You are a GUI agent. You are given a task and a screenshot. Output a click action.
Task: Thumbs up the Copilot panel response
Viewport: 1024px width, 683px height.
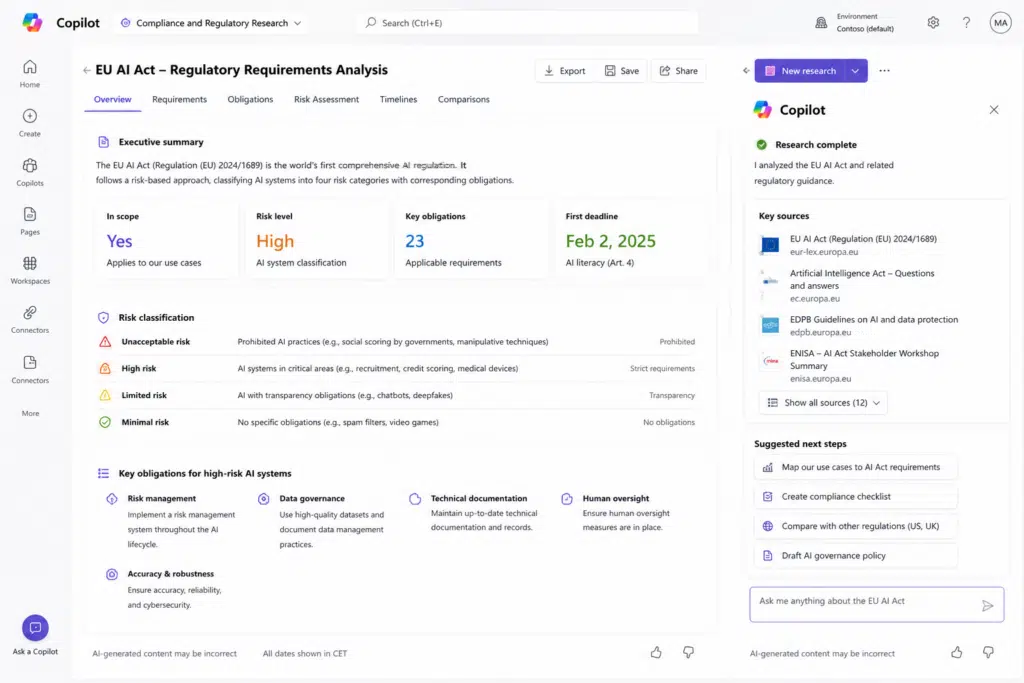[x=957, y=652]
